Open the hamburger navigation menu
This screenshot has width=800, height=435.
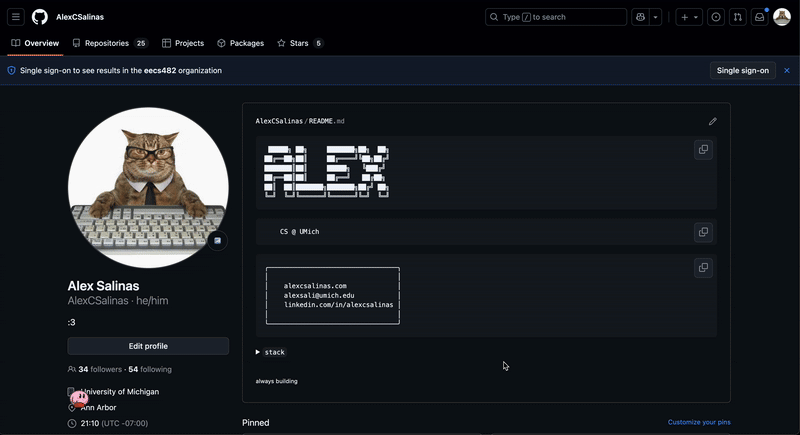click(16, 17)
